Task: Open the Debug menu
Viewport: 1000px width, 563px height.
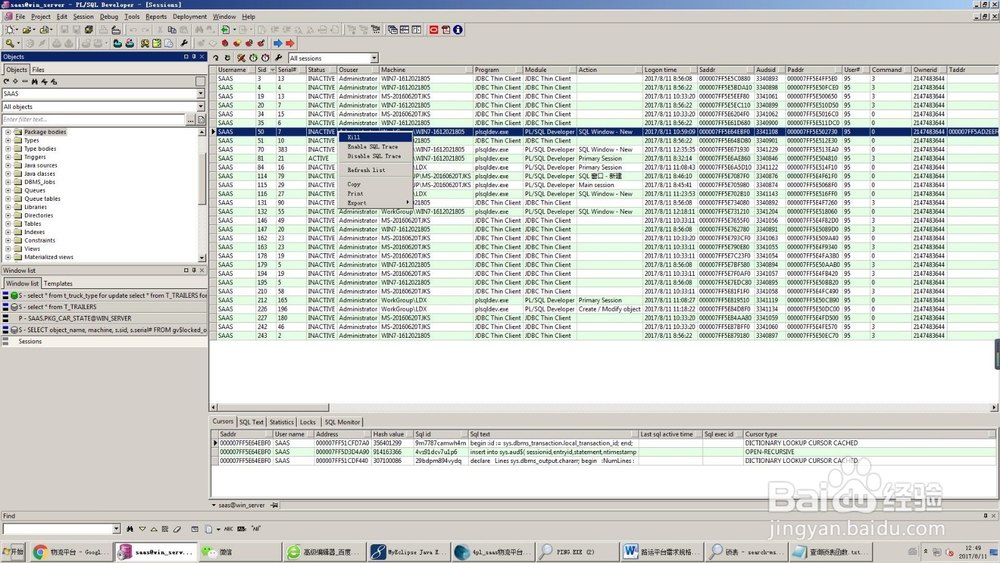Action: (x=109, y=17)
